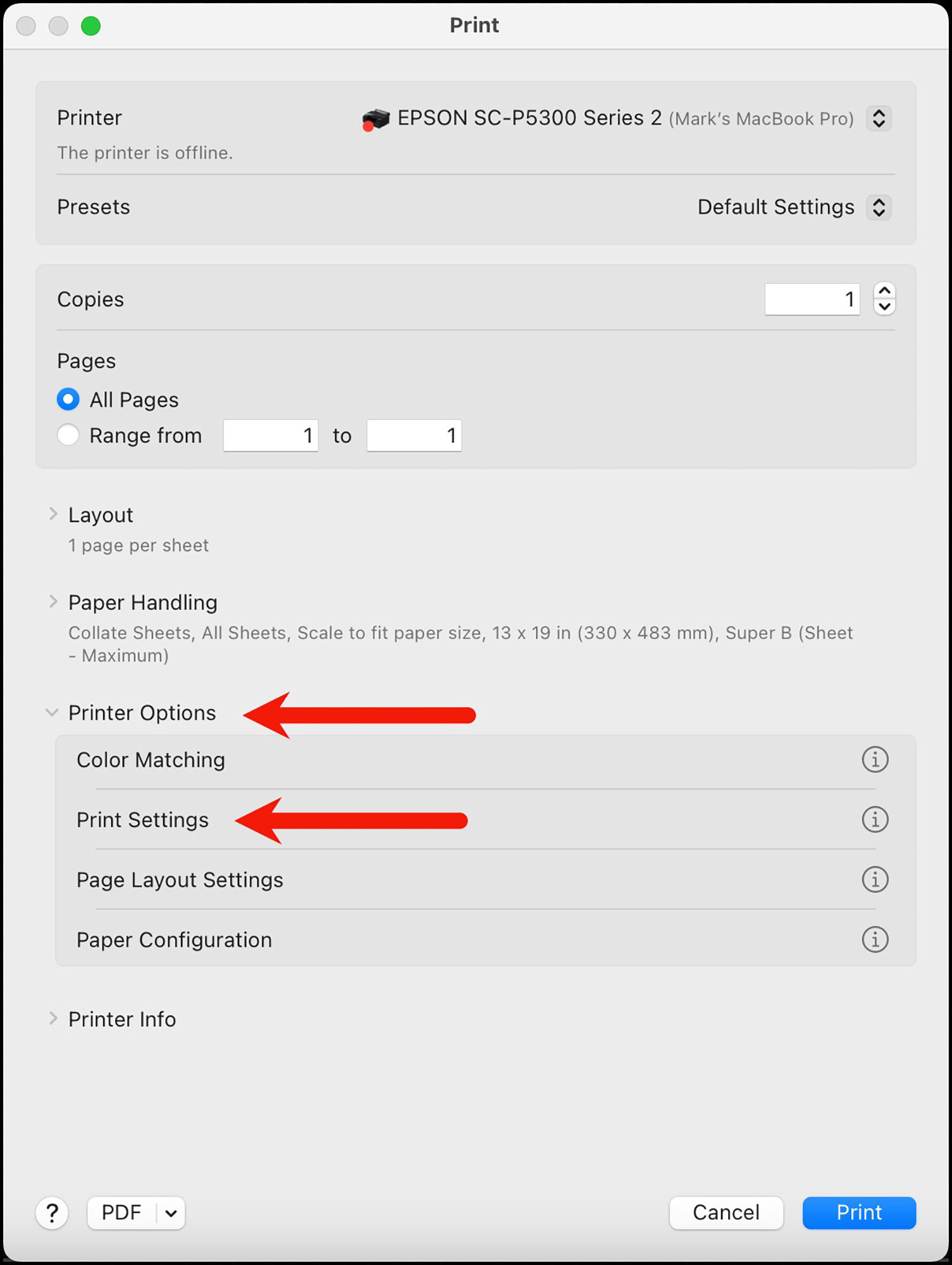Image resolution: width=952 pixels, height=1265 pixels.
Task: Increase copies with stepper up arrow
Action: 884,290
